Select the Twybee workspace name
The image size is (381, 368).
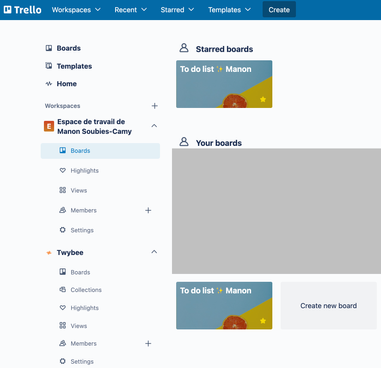click(70, 253)
